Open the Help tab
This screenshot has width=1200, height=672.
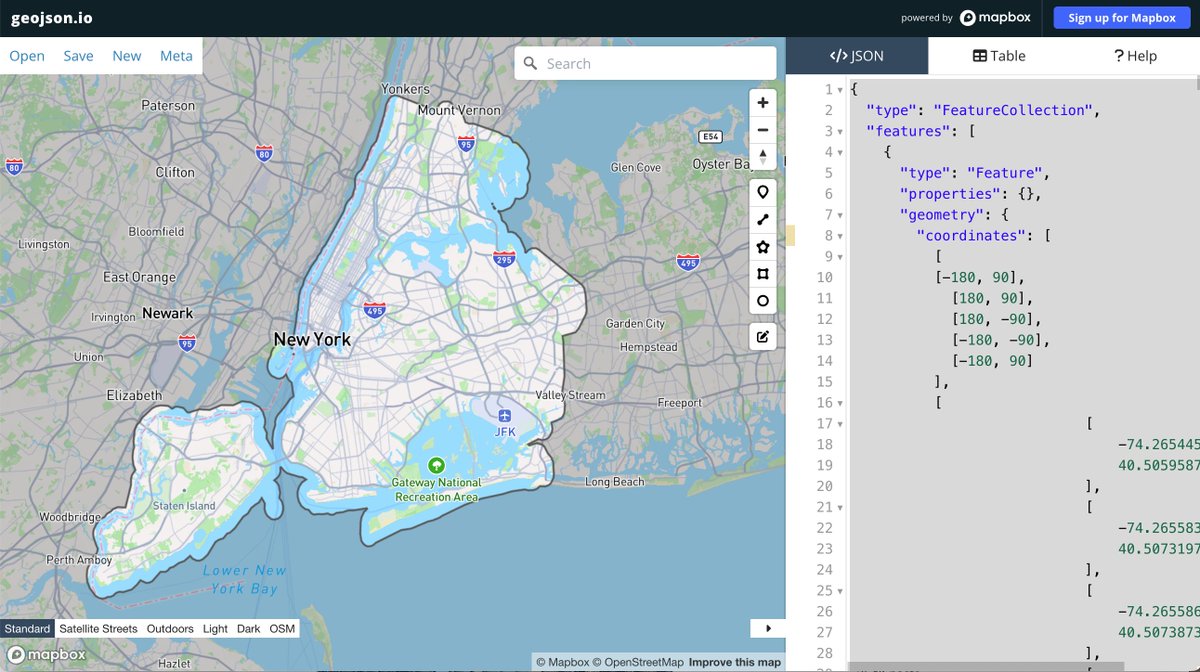pos(1135,56)
